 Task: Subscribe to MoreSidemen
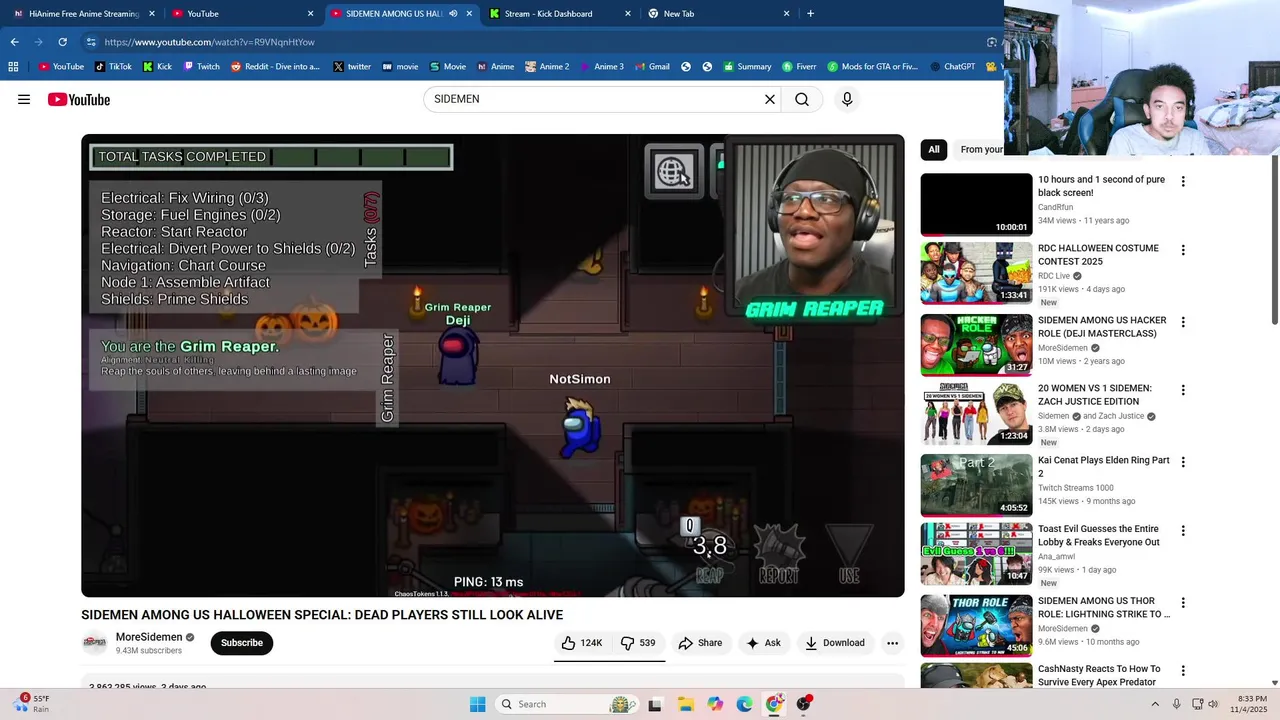242,643
